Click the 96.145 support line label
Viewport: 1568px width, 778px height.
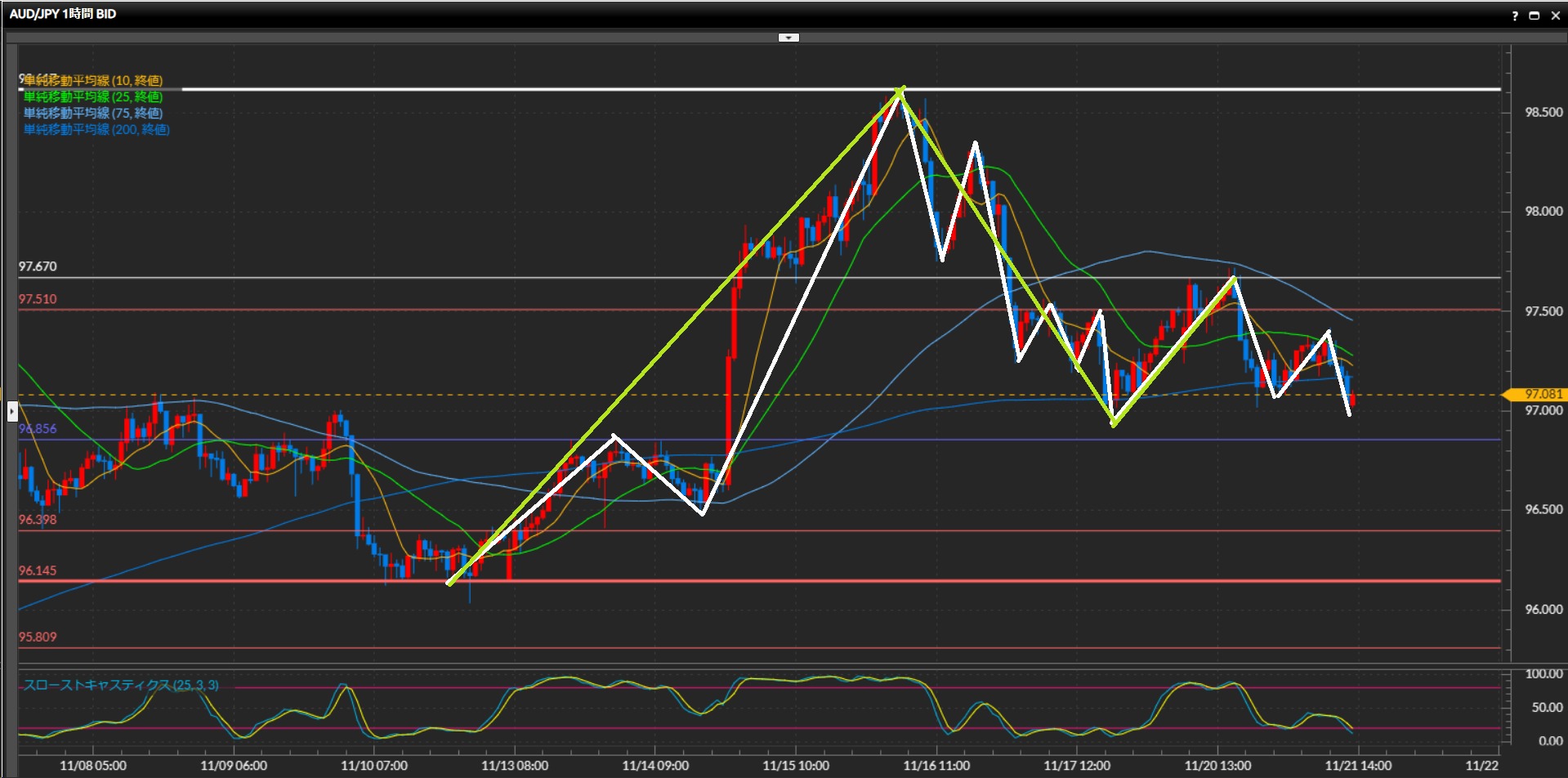38,570
